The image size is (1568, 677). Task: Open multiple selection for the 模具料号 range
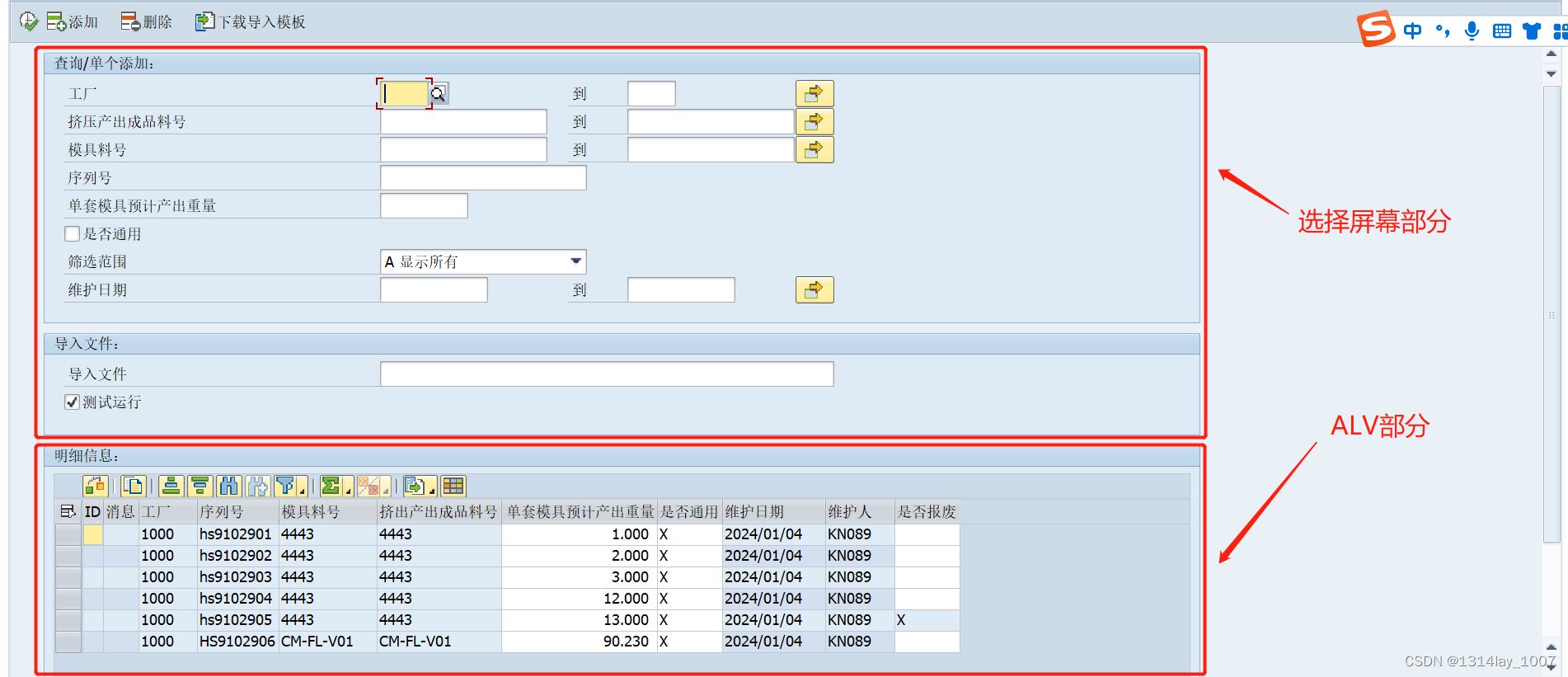815,149
